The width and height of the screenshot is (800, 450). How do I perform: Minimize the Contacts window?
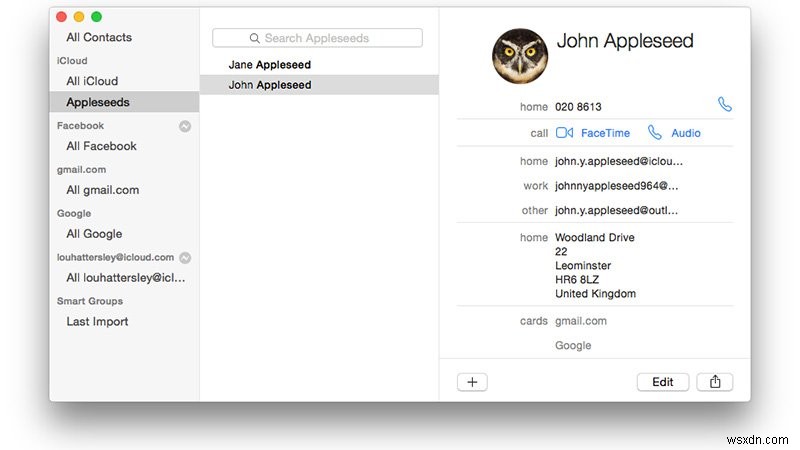point(79,17)
